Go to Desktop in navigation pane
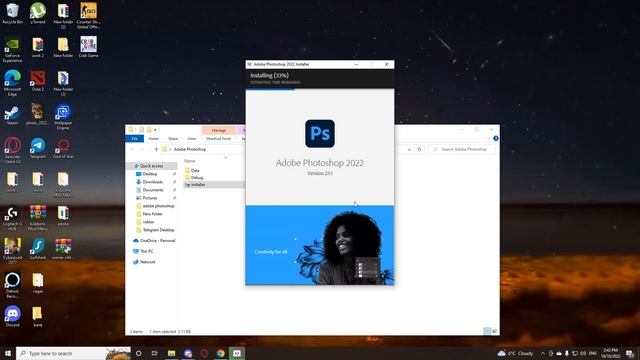Viewport: 640px width, 360px height. coord(150,174)
